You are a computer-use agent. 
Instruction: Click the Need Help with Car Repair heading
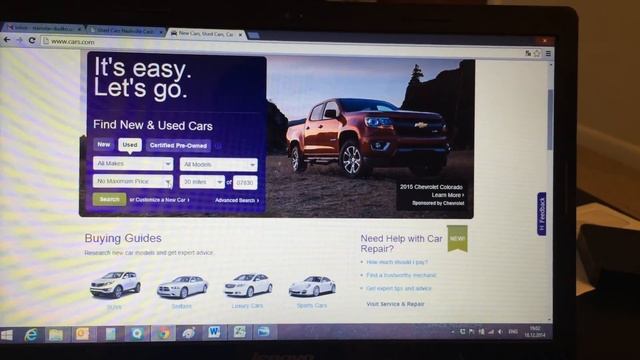[402, 244]
